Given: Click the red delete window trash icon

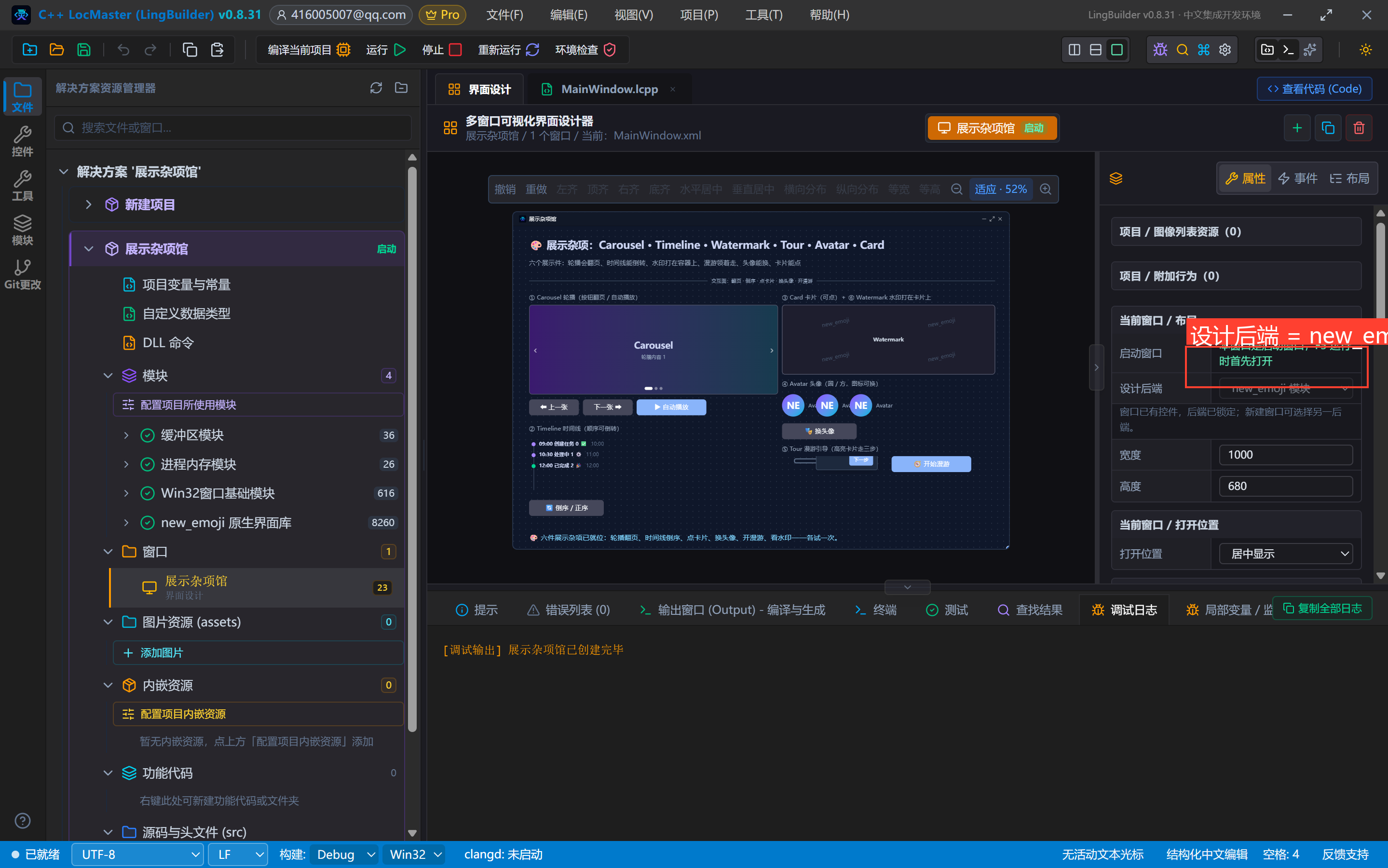Looking at the screenshot, I should click(x=1359, y=128).
